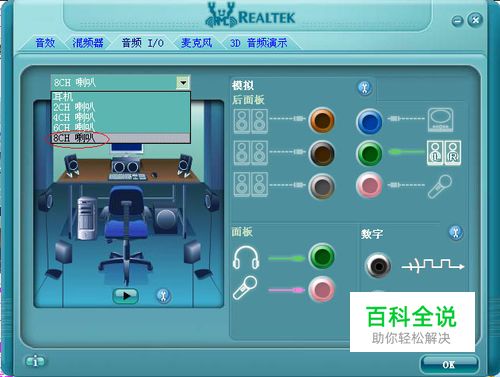500x377 pixels.
Task: Choose 4CH 喇叭 from the list
Action: point(121,117)
